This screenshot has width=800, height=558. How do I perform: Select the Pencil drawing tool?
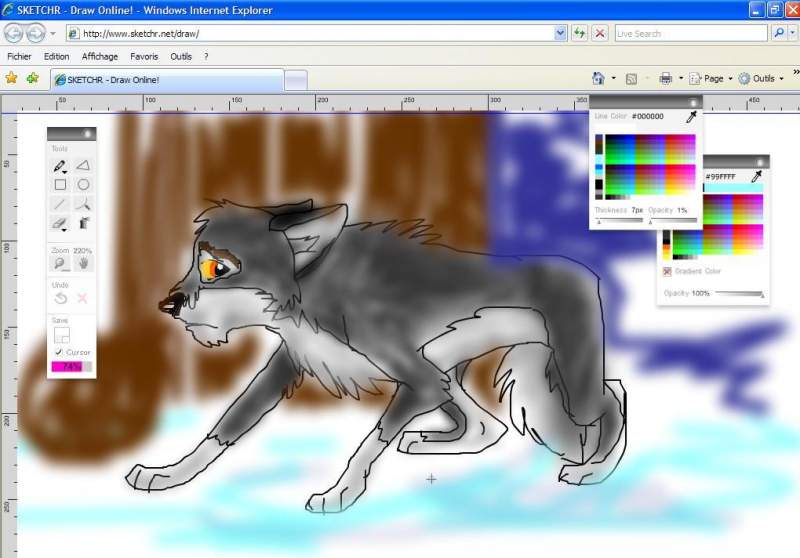point(59,166)
